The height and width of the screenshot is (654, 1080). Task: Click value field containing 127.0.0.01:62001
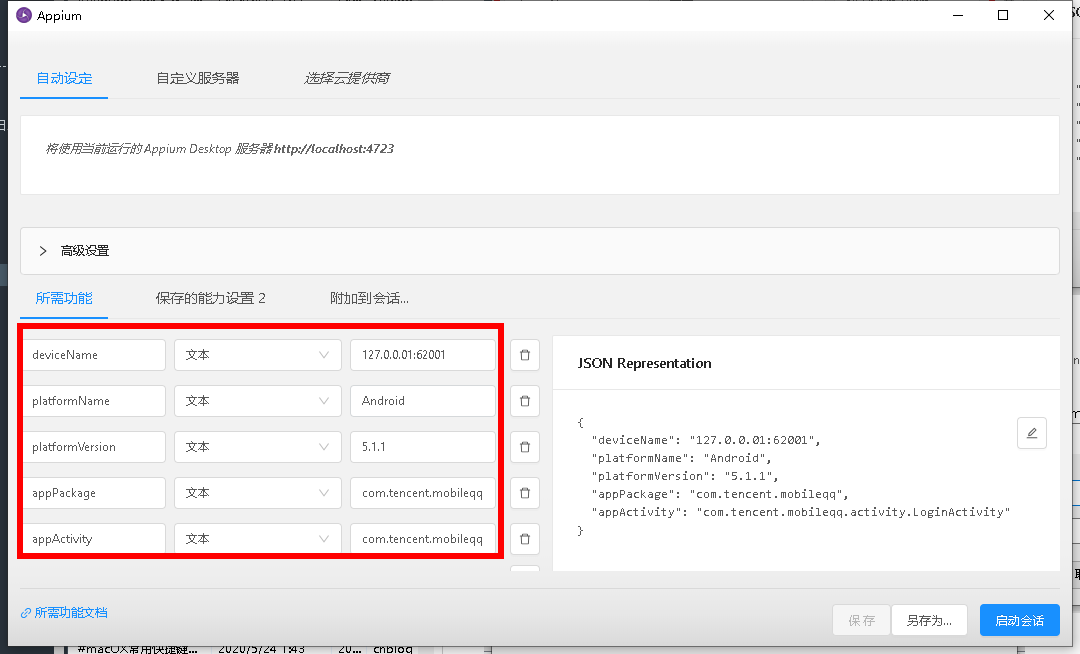click(x=423, y=355)
